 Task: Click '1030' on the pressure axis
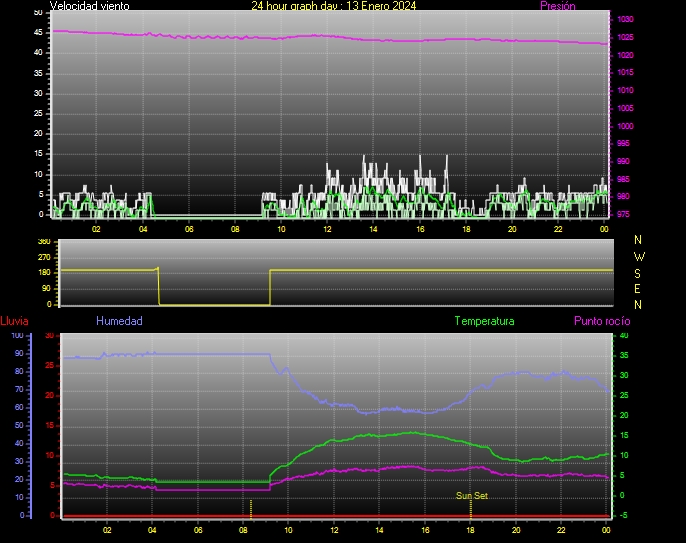pos(625,19)
